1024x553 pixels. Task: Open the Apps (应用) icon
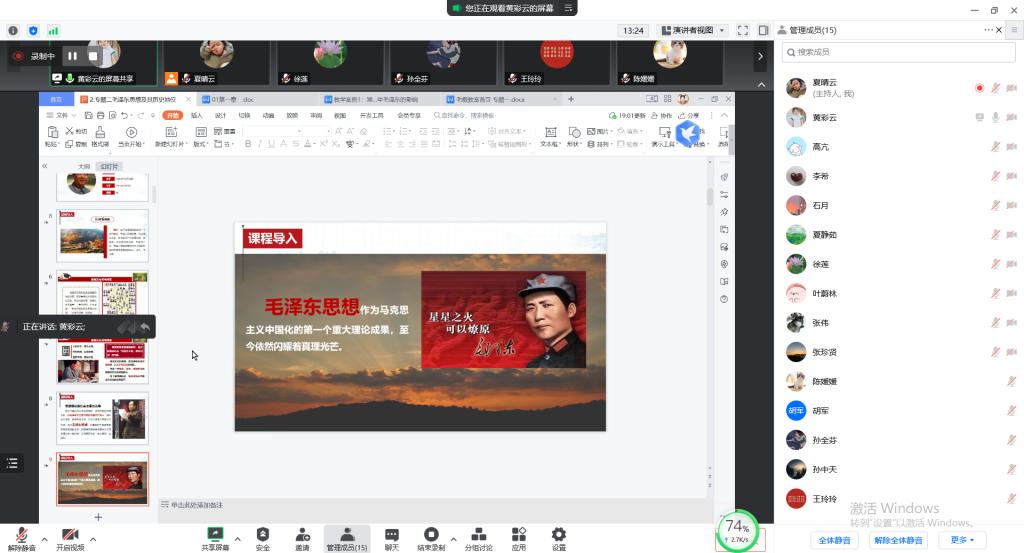(x=519, y=535)
